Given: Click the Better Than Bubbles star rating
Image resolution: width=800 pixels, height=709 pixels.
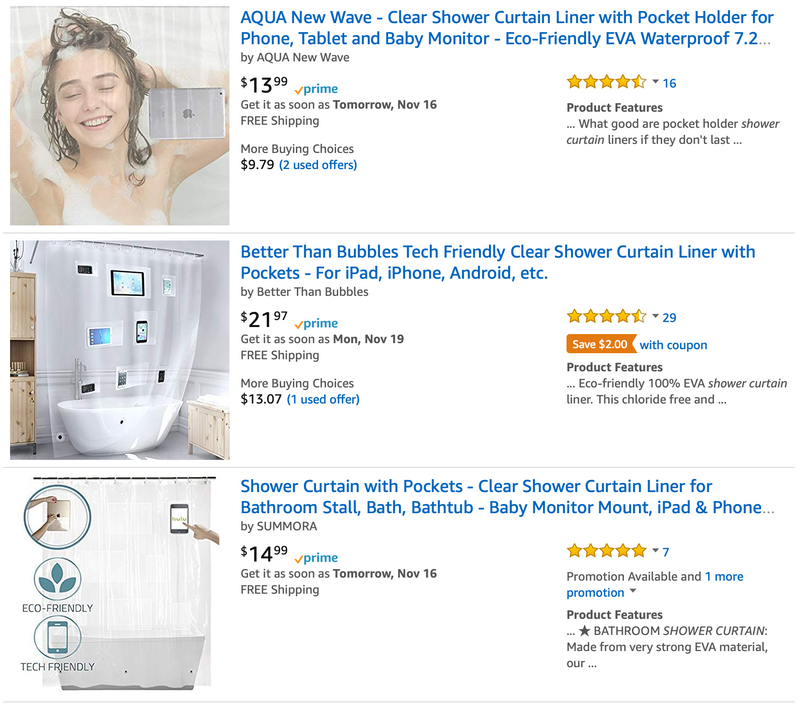Looking at the screenshot, I should click(x=606, y=317).
